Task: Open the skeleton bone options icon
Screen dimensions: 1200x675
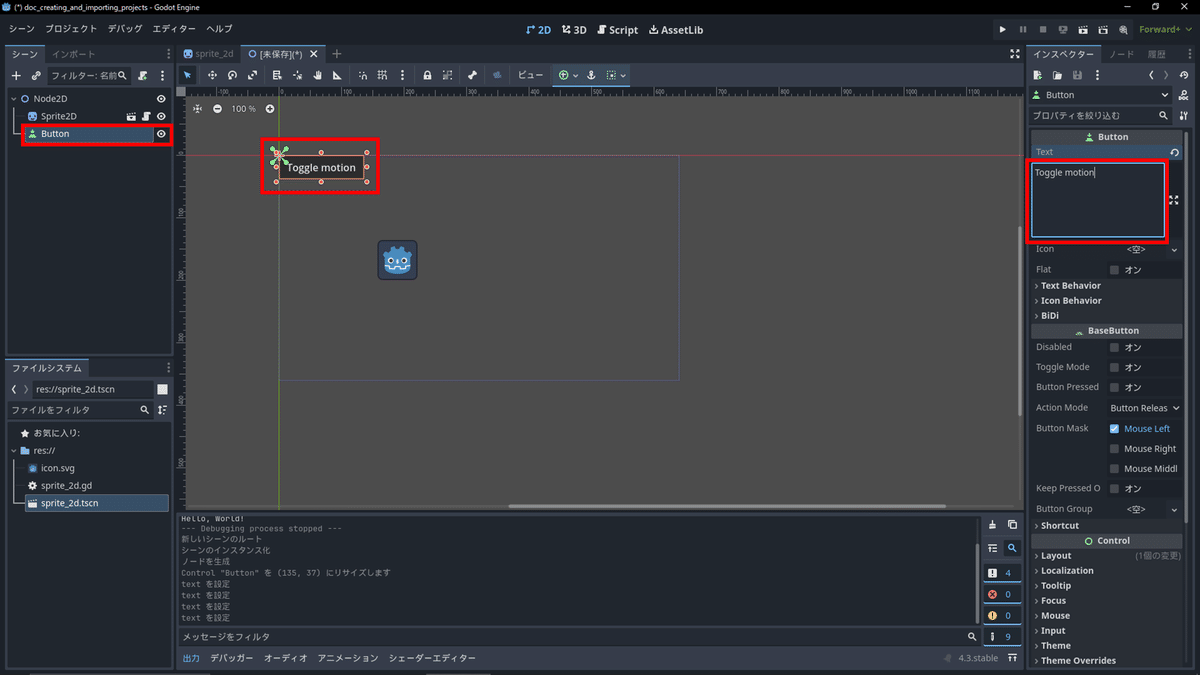Action: (471, 75)
